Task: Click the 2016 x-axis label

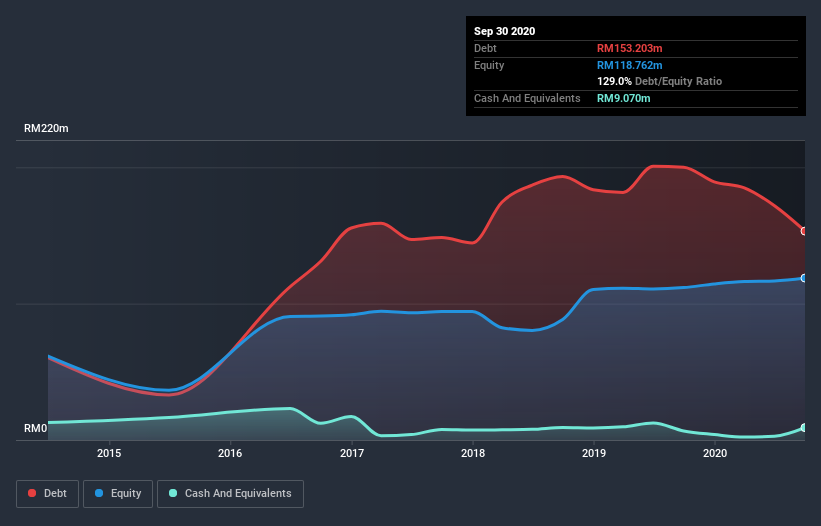Action: tap(230, 453)
